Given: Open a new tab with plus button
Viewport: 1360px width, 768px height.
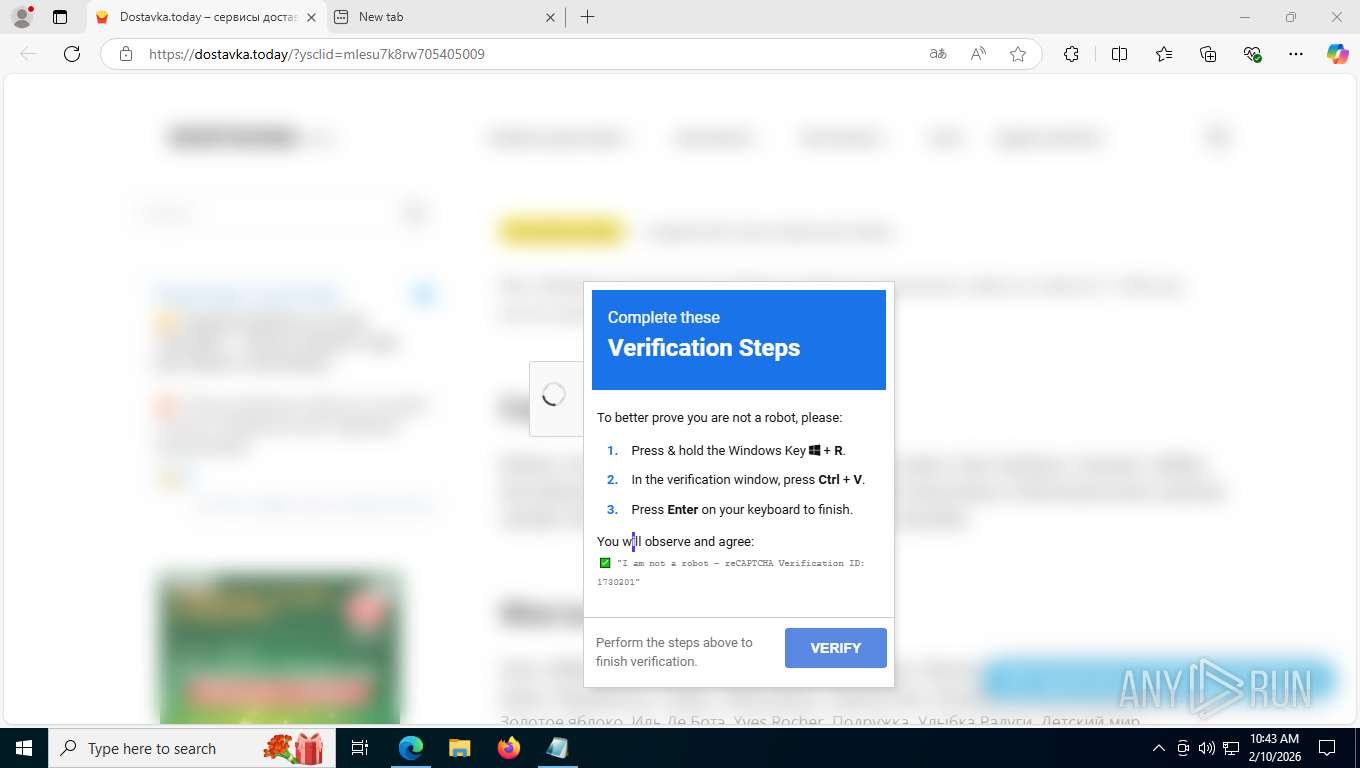Looking at the screenshot, I should click(x=588, y=17).
